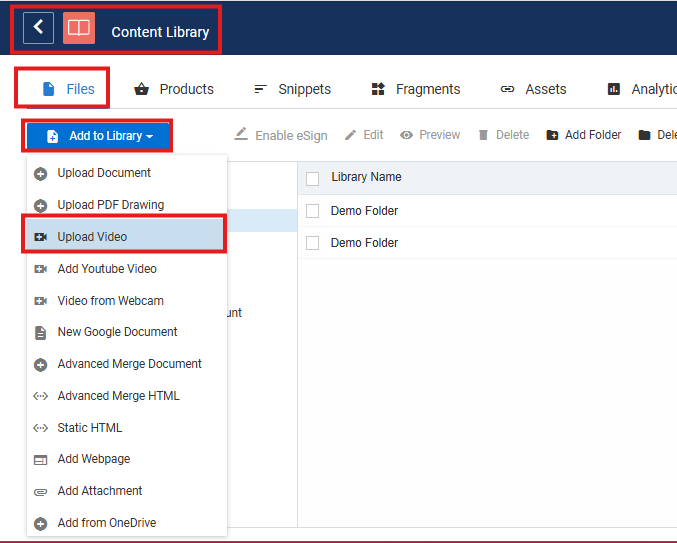Switch to the Products tab
Screen dimensions: 677x543
point(174,89)
